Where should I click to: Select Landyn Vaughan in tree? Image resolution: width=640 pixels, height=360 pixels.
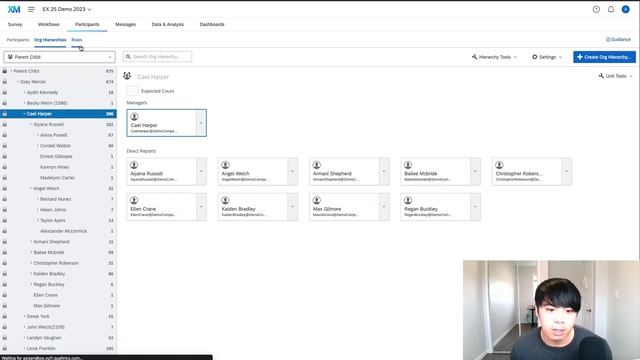coord(44,338)
